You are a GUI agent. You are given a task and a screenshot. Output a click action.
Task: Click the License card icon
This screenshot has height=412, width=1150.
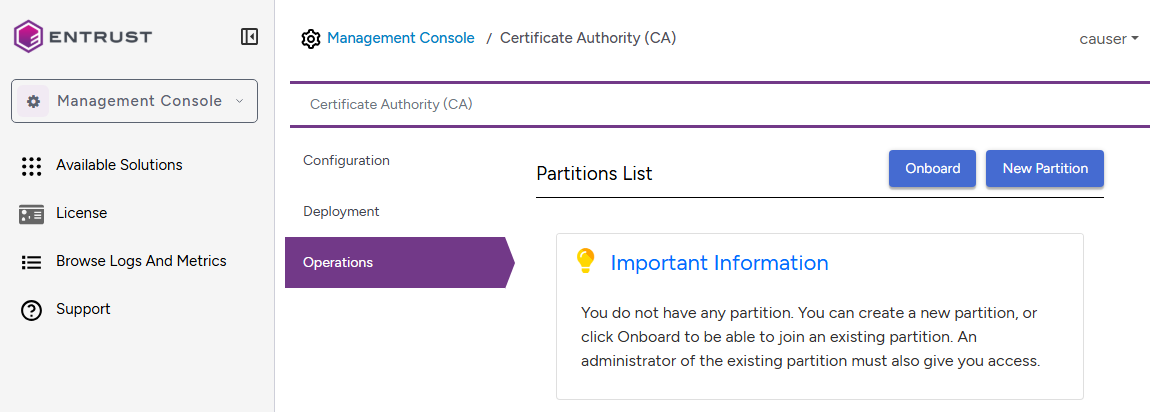(x=31, y=214)
